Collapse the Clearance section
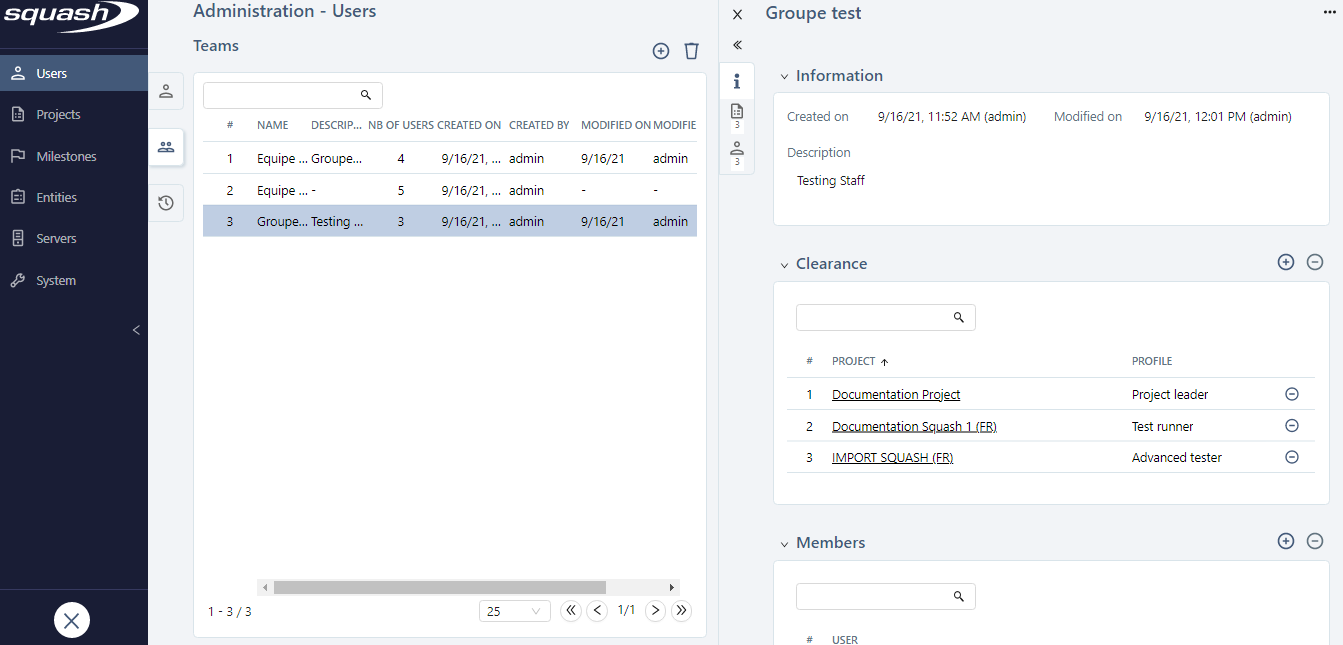The height and width of the screenshot is (645, 1343). coord(785,265)
